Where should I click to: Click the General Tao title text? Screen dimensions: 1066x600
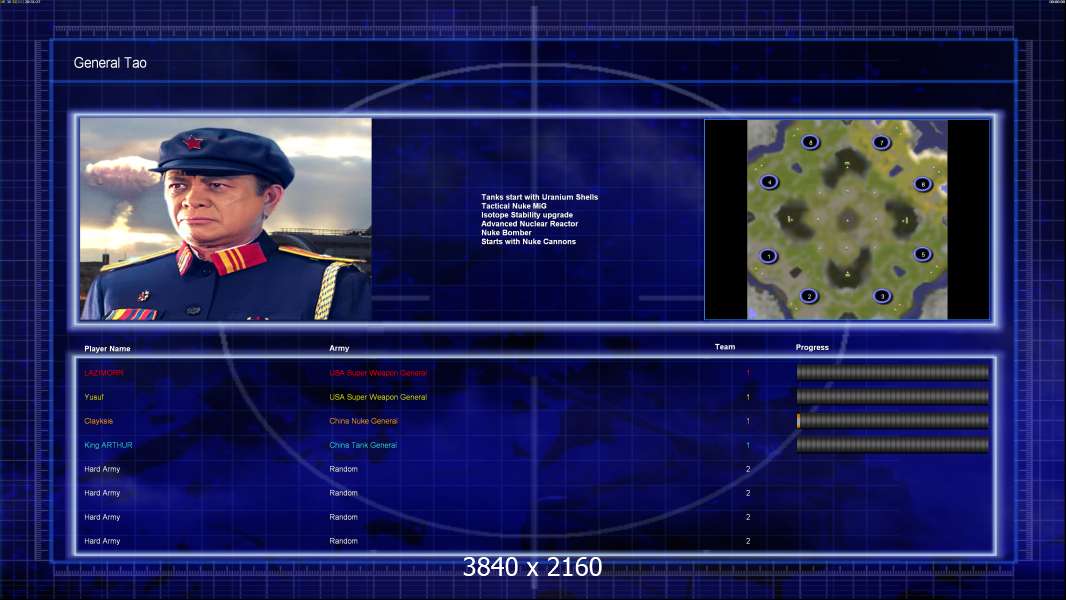click(x=110, y=63)
